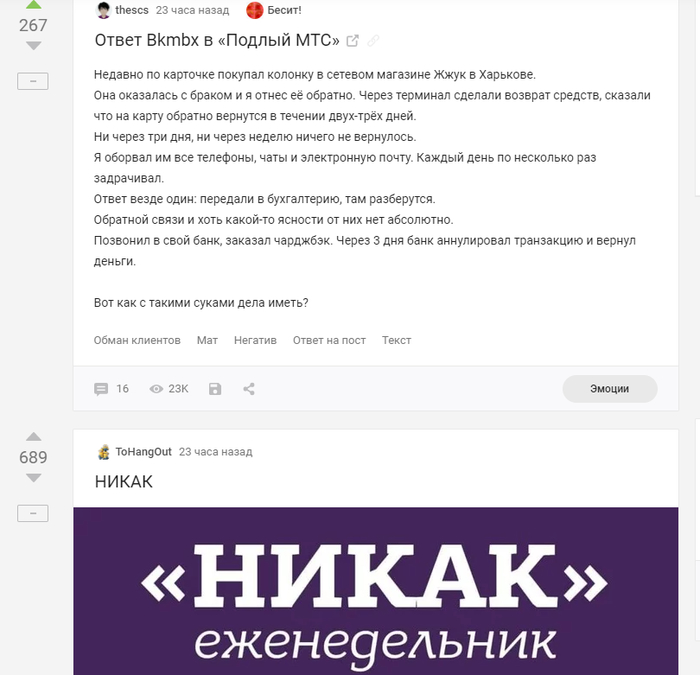This screenshot has width=700, height=675.
Task: Share the post via share icon
Action: coord(249,389)
